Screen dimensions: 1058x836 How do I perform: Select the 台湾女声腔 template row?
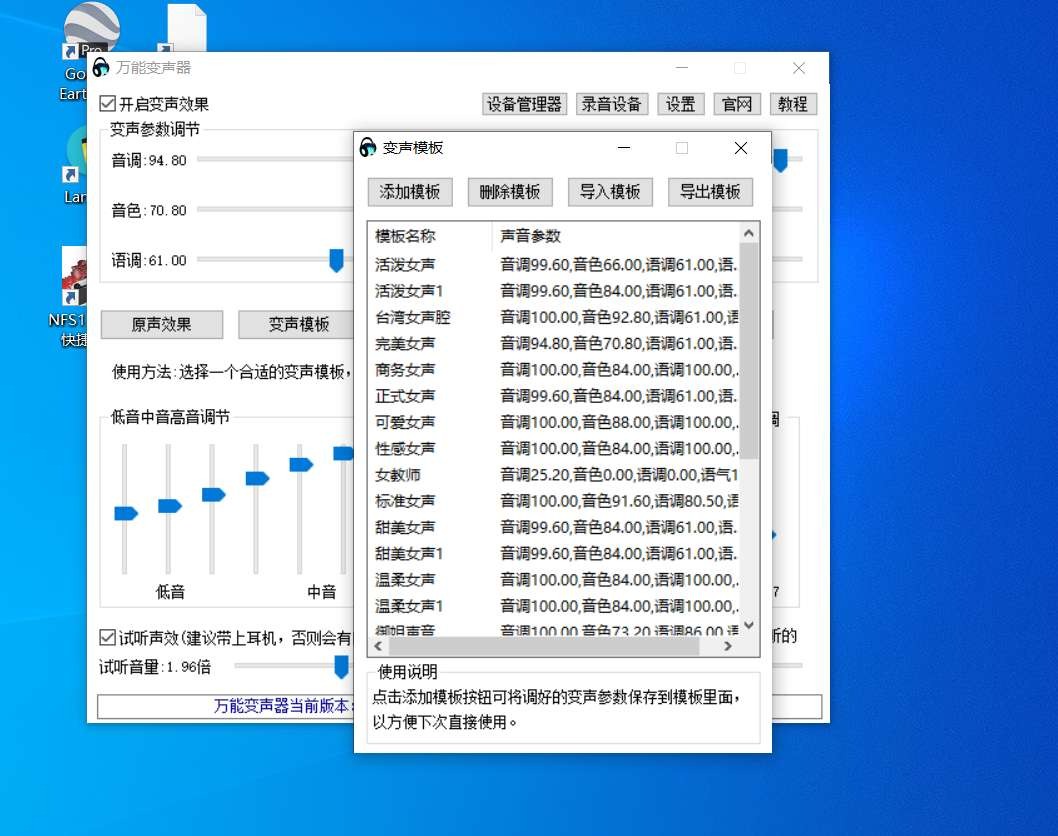pos(412,317)
